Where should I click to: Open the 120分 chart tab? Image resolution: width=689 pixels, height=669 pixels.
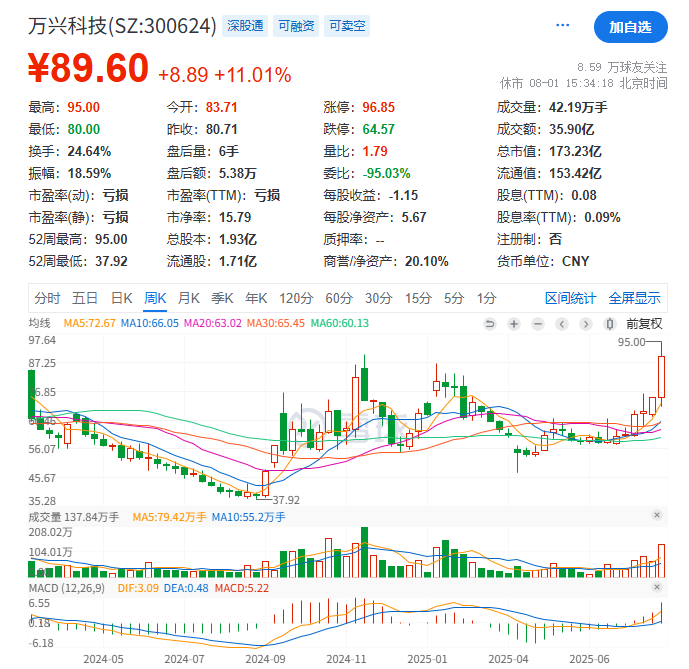tap(296, 298)
